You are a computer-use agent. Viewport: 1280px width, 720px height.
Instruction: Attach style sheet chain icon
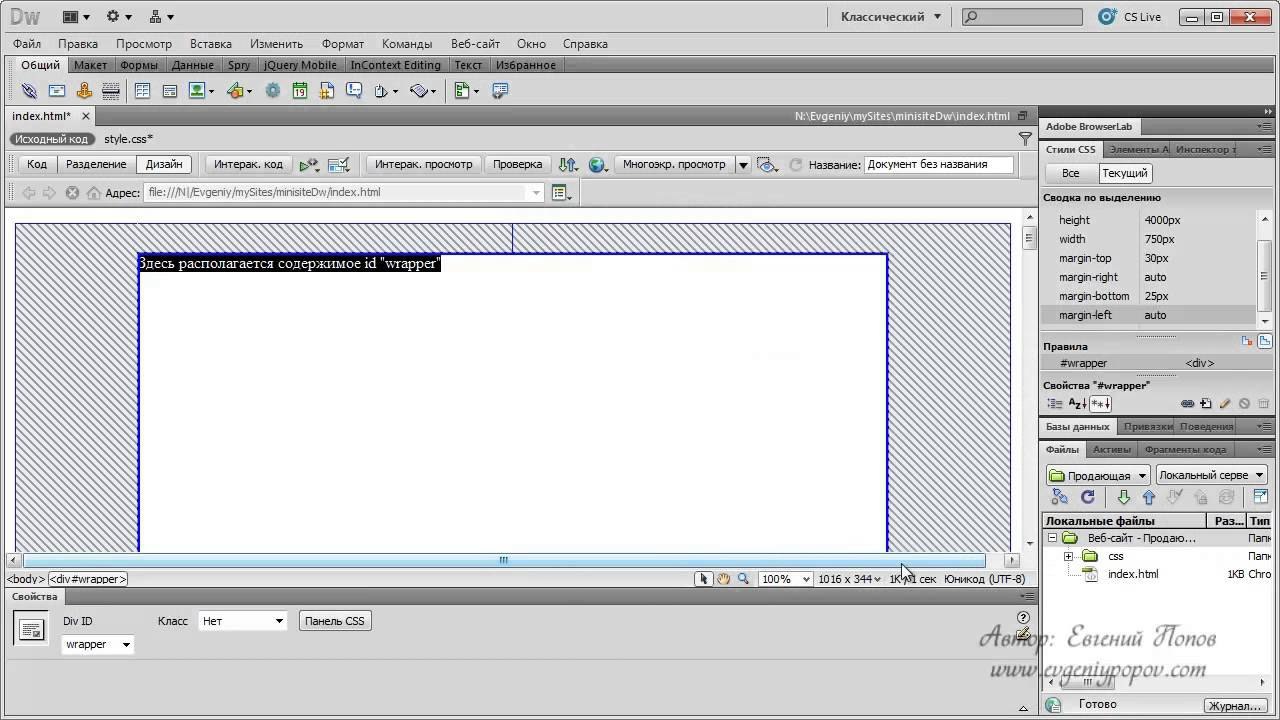[1187, 404]
